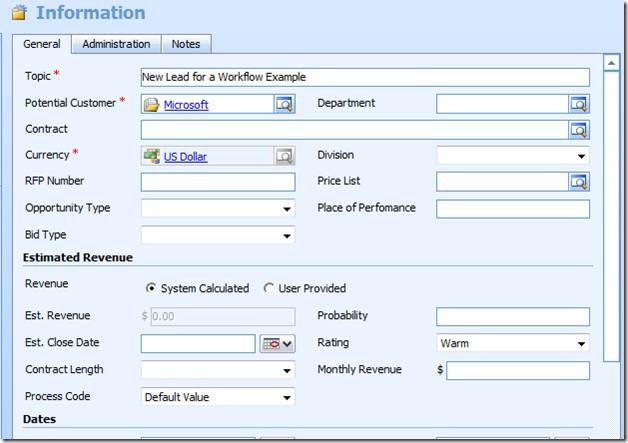
Task: Select System Calculated revenue option
Action: coord(151,289)
